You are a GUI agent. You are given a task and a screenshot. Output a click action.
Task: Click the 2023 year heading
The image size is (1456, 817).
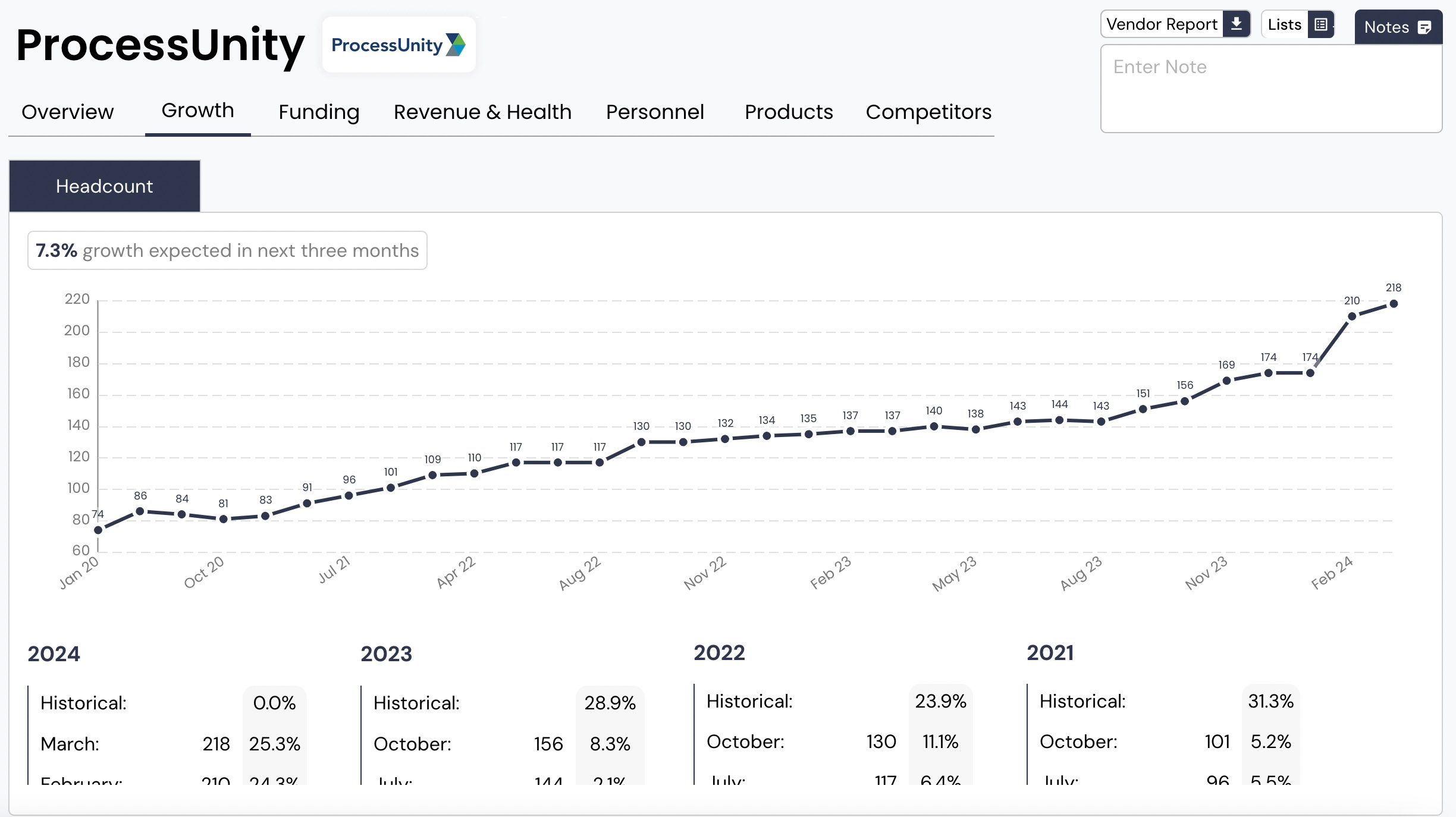[386, 653]
